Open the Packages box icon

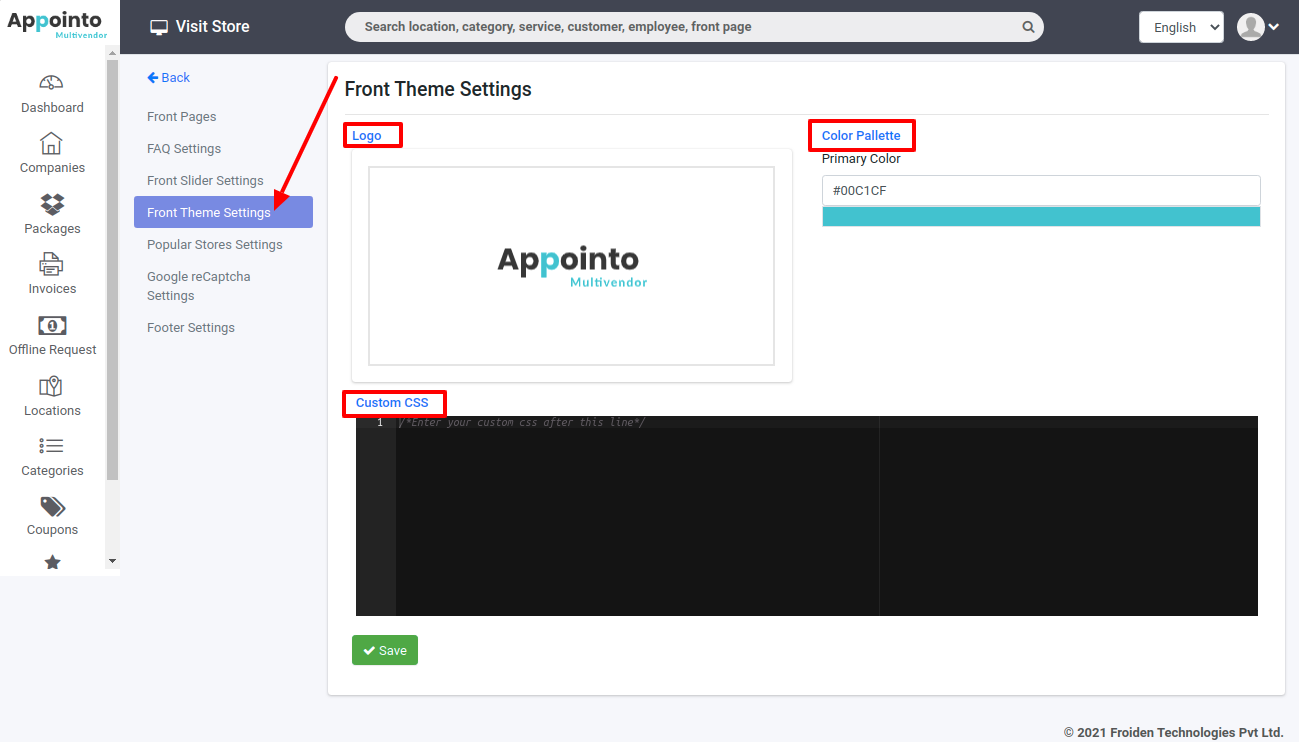[x=52, y=204]
